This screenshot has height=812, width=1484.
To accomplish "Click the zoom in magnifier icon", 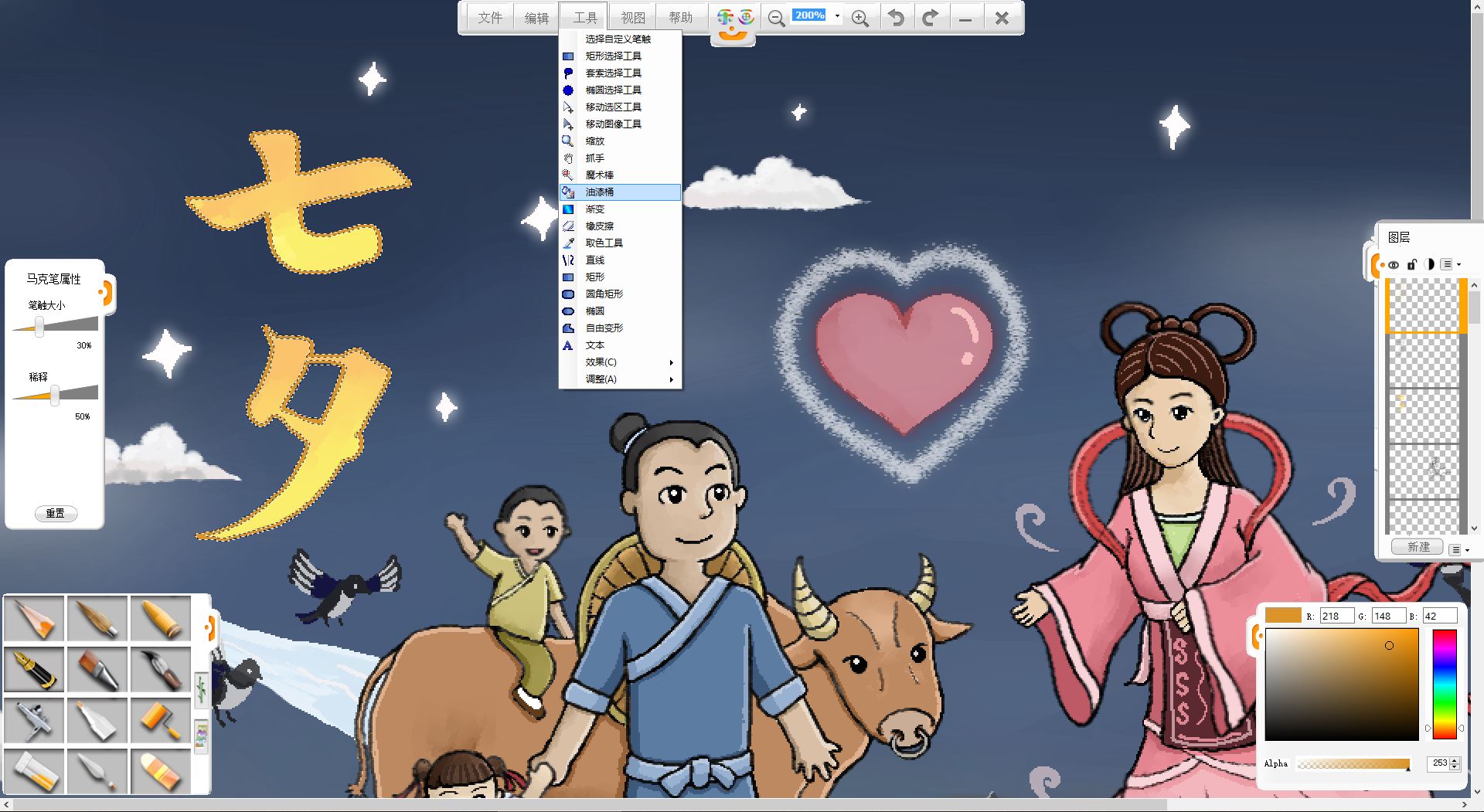I will (859, 18).
